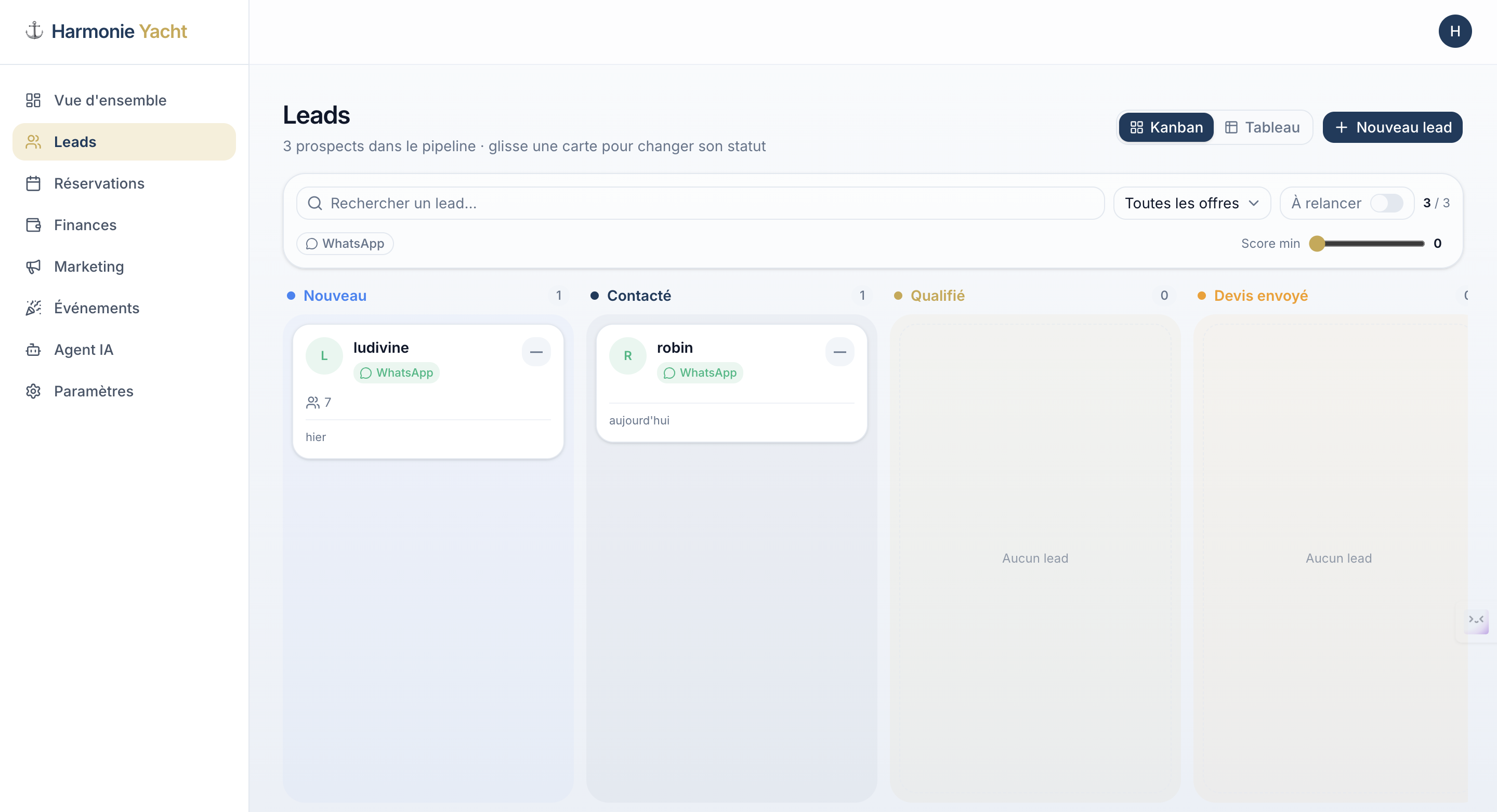Open Vue d'ensemble dashboard icon
Viewport: 1497px width, 812px height.
33,100
